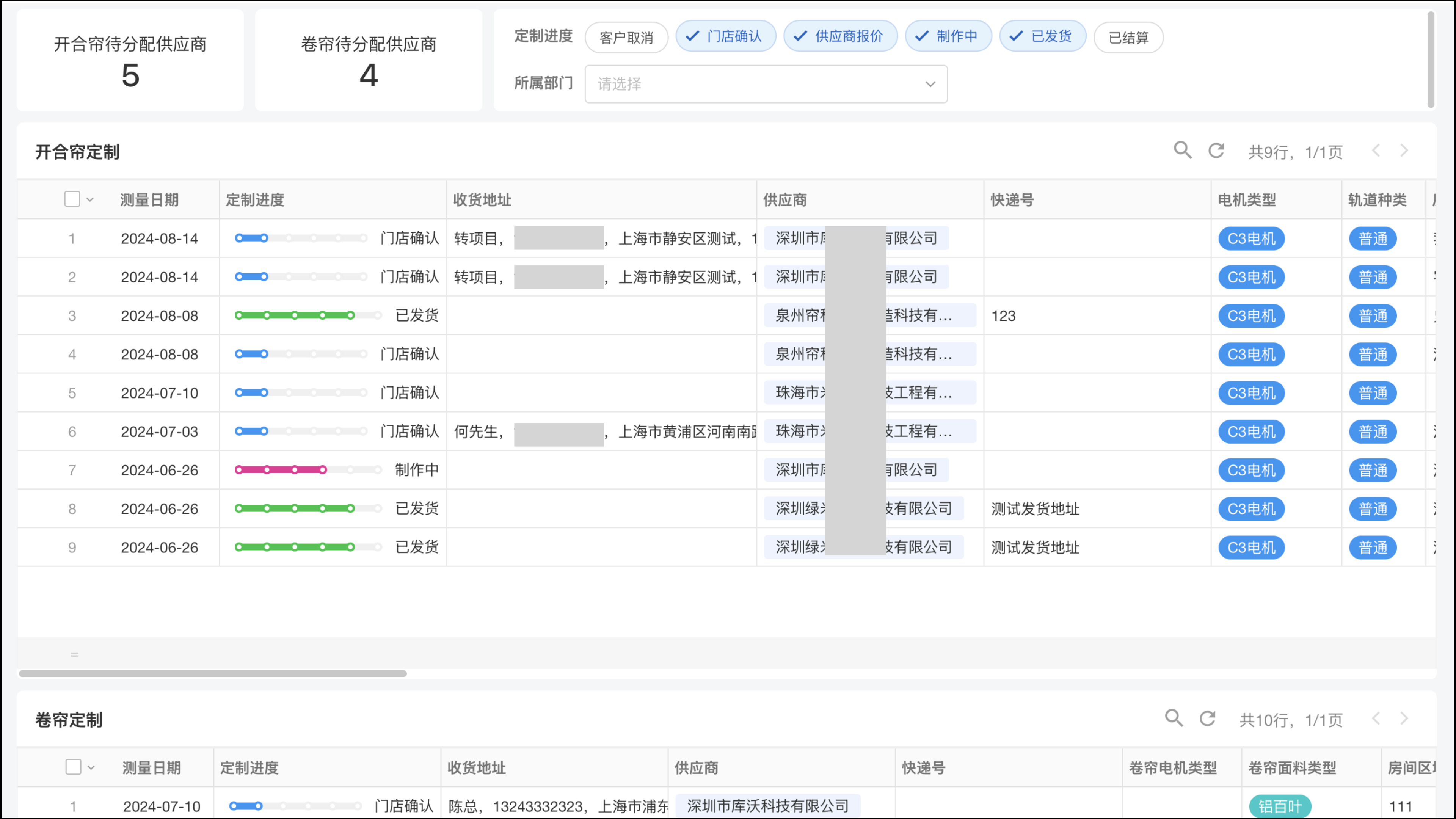Open 所属部门 dropdown selector

pyautogui.click(x=766, y=84)
